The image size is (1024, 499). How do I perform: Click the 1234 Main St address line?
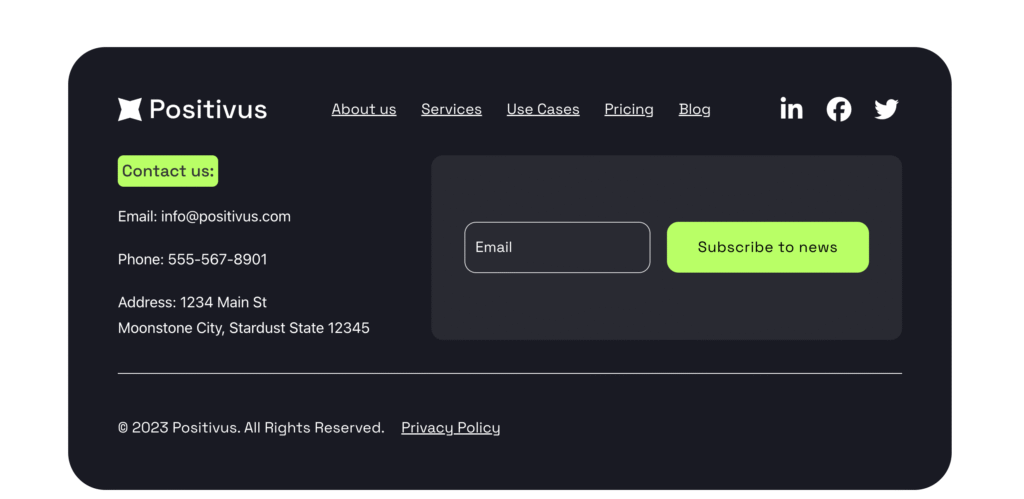pos(223,302)
